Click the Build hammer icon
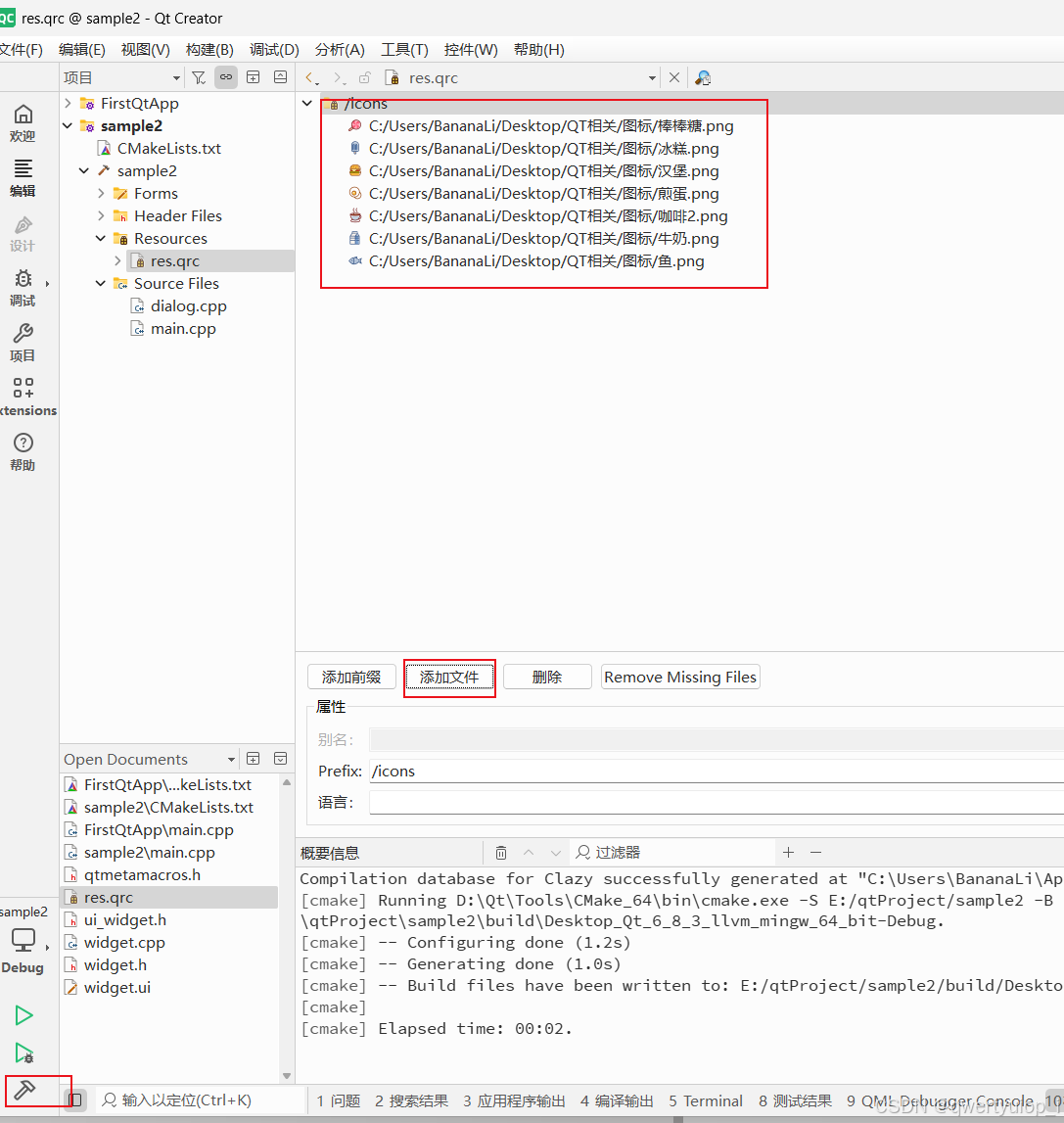The width and height of the screenshot is (1064, 1123). click(x=24, y=1090)
